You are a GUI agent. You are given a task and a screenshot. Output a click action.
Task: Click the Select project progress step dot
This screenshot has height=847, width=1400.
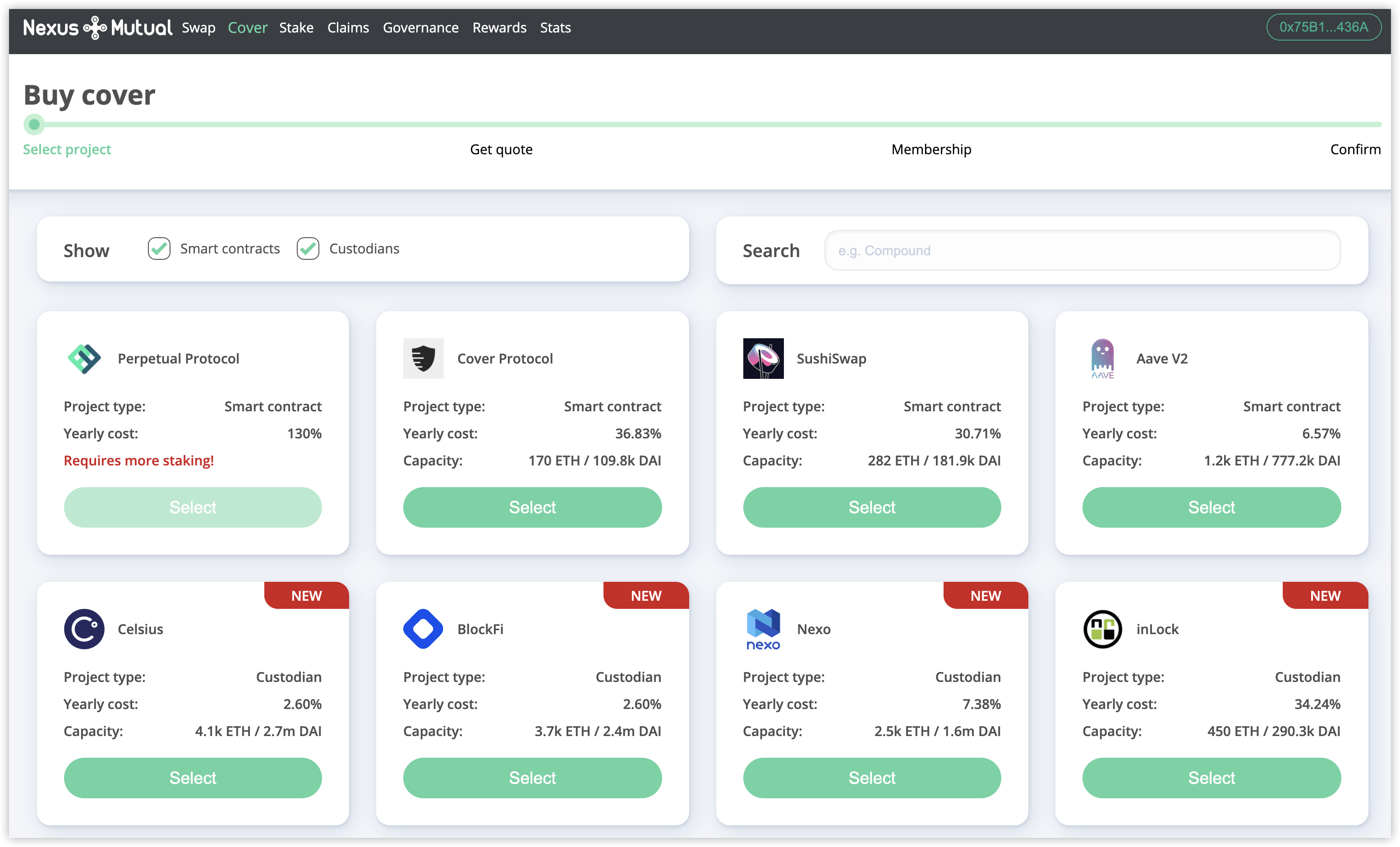(x=34, y=124)
